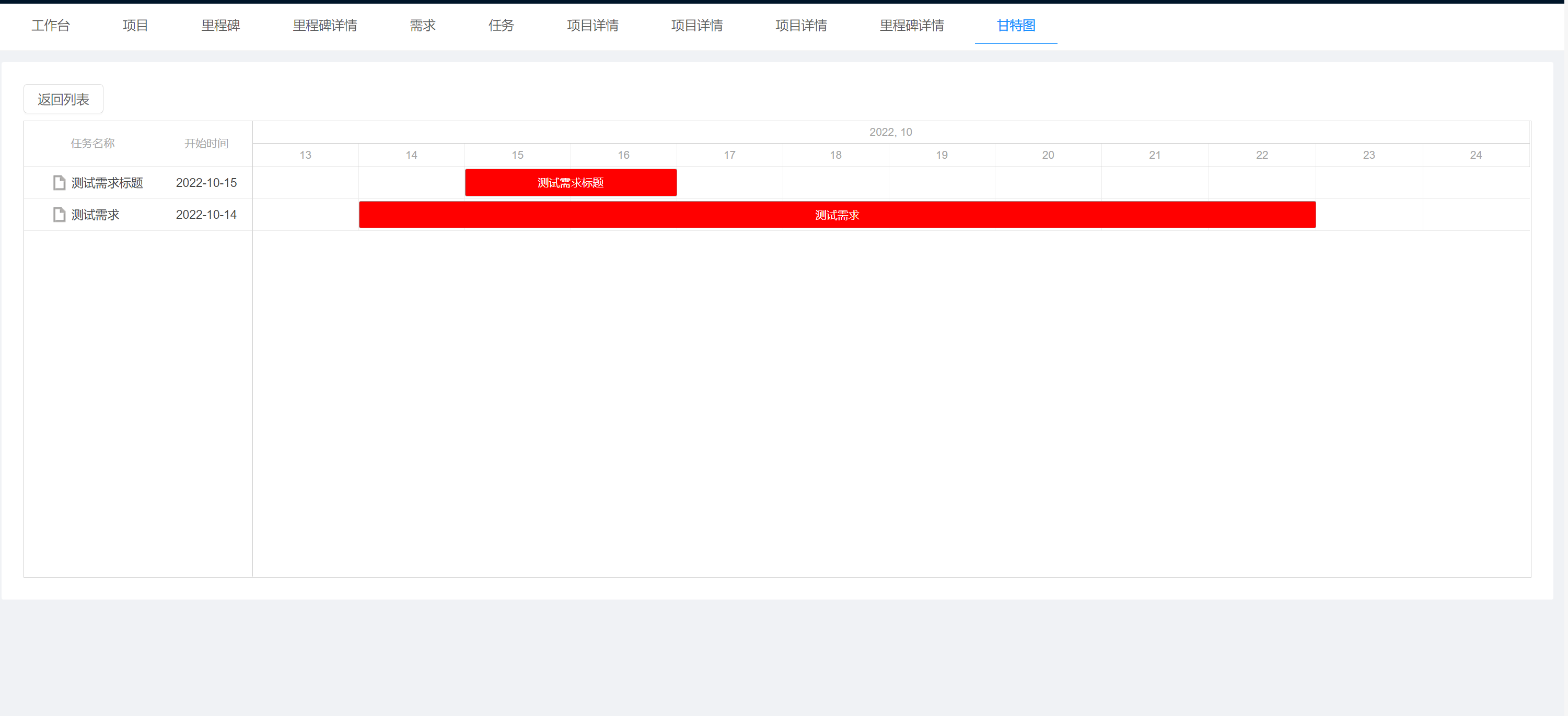
Task: Open 里程碑详情 tab next to 需求 tab
Action: pos(324,25)
